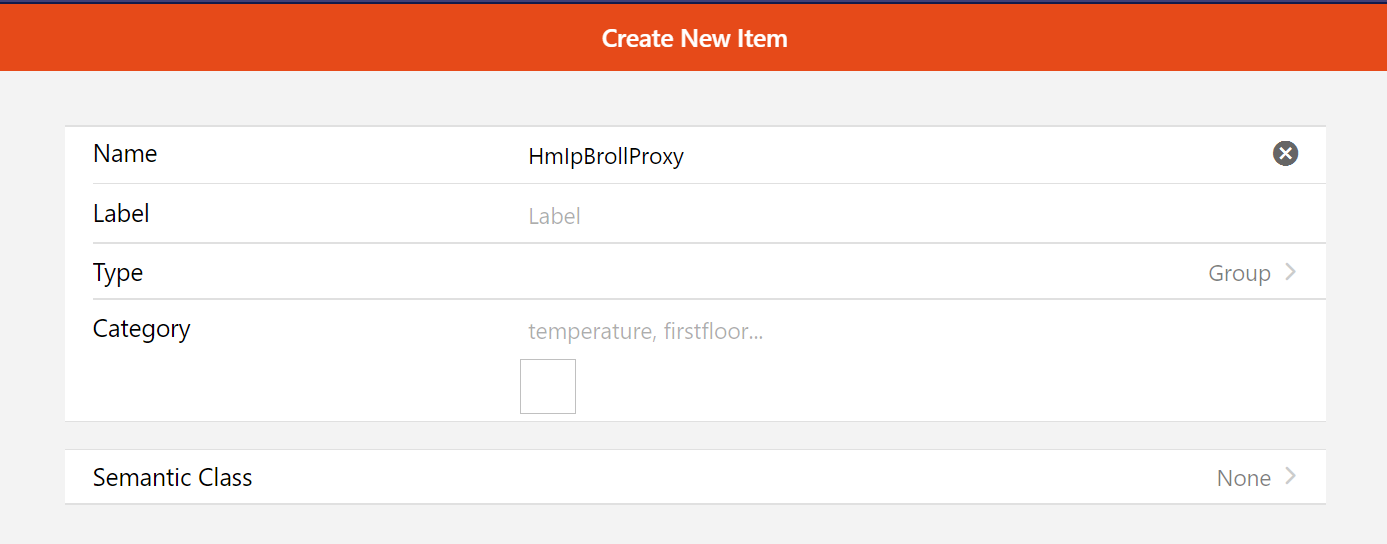This screenshot has width=1387, height=544.
Task: Click the "Name" row label text
Action: 125,154
